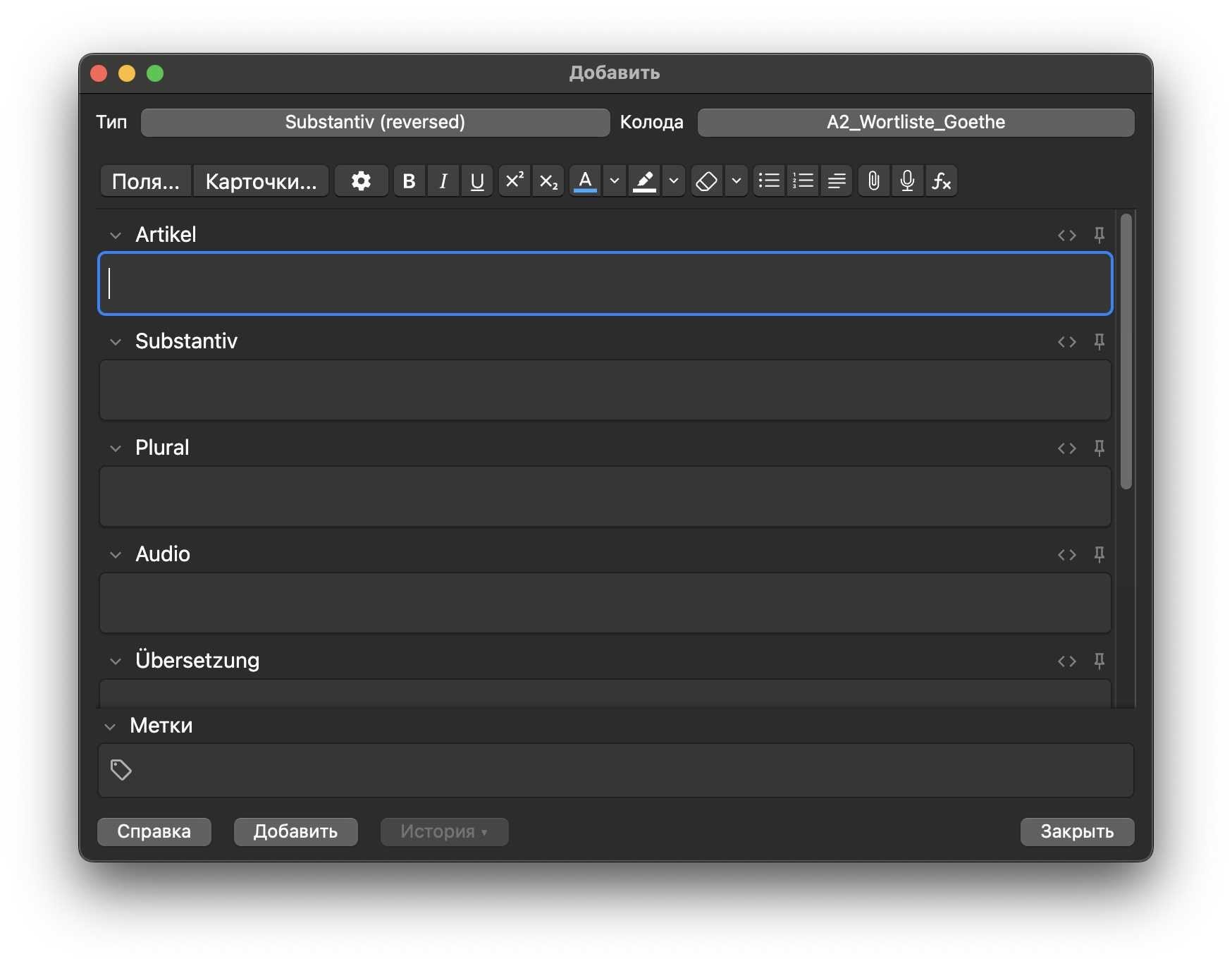Screen dimensions: 1232x966
Task: Open equations fx menu
Action: tap(942, 181)
